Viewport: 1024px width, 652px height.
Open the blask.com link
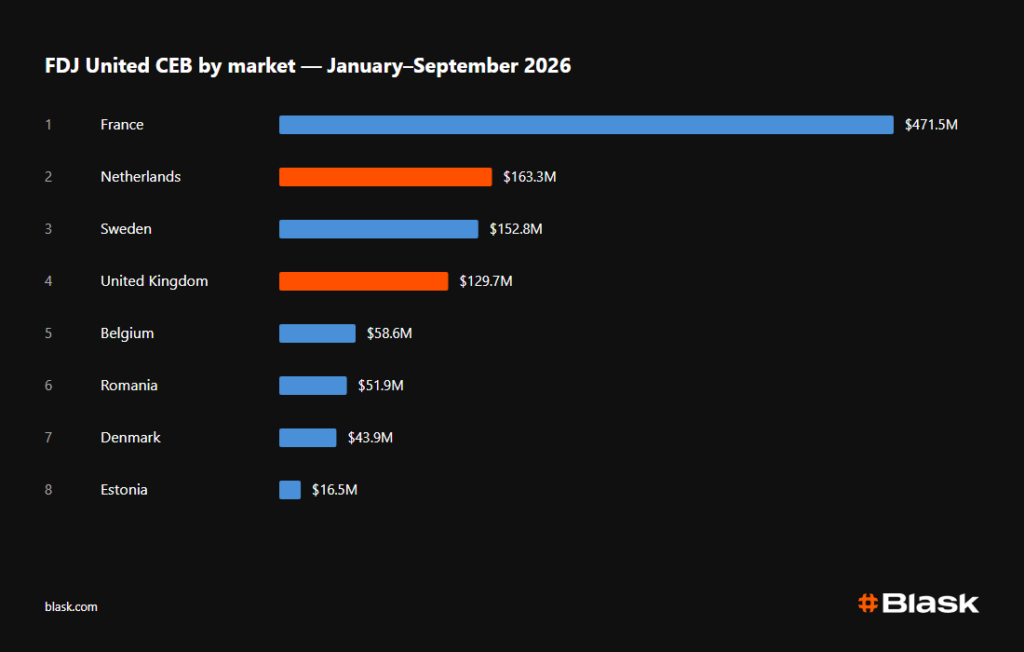71,607
